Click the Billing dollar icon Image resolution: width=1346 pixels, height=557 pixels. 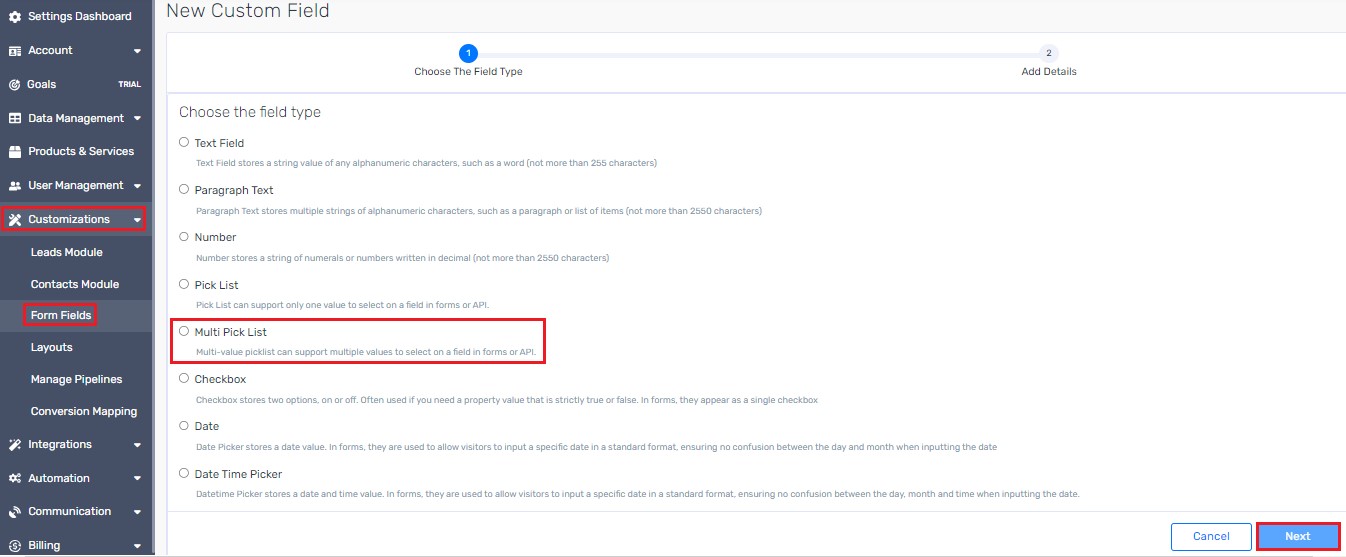coord(15,546)
